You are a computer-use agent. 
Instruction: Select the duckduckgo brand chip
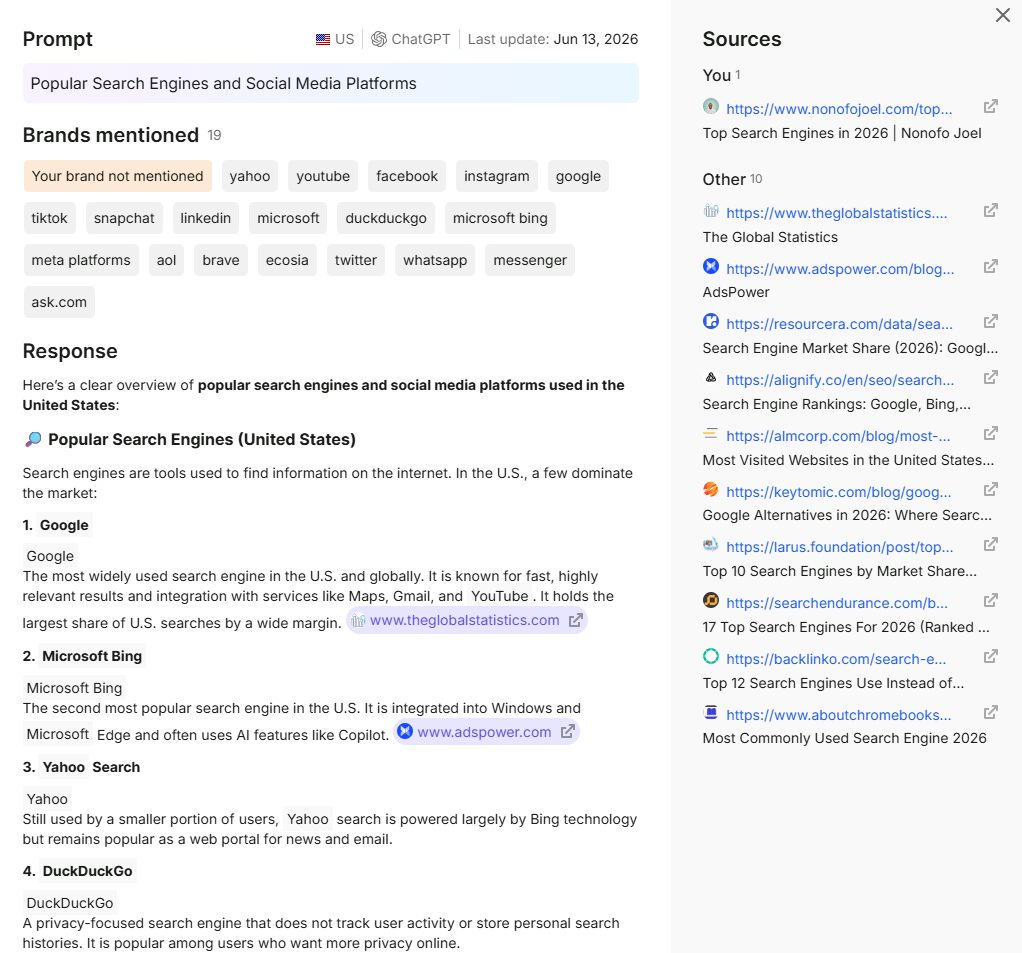(x=386, y=218)
